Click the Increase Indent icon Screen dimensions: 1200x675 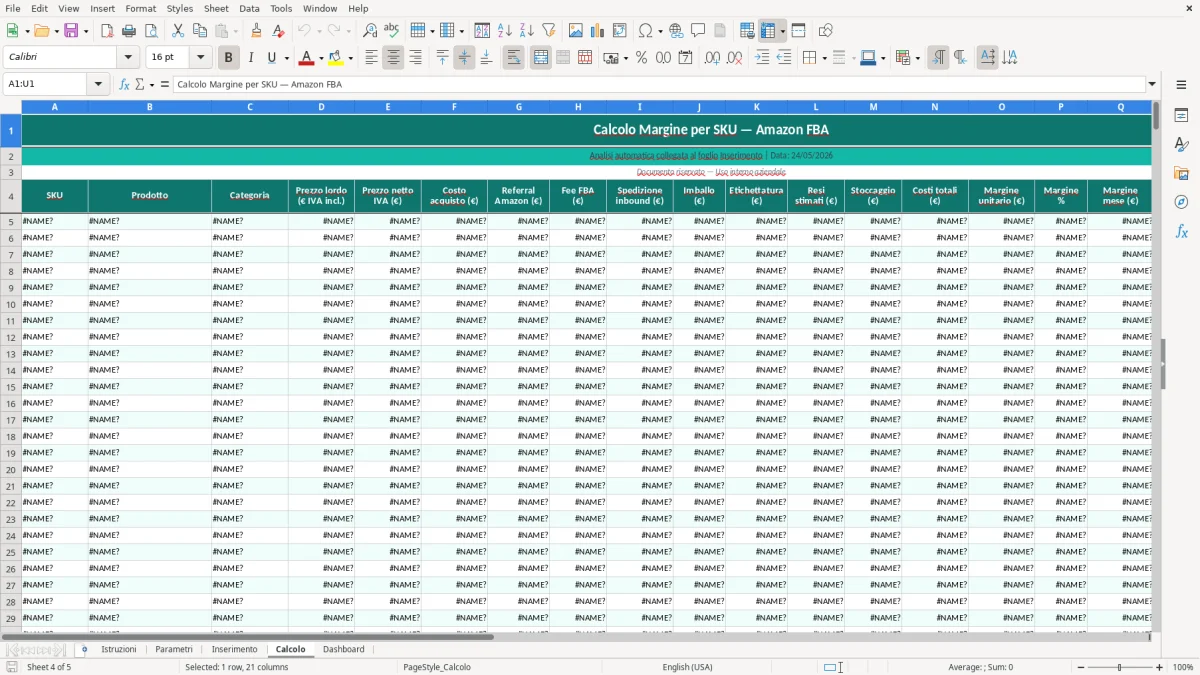(762, 58)
